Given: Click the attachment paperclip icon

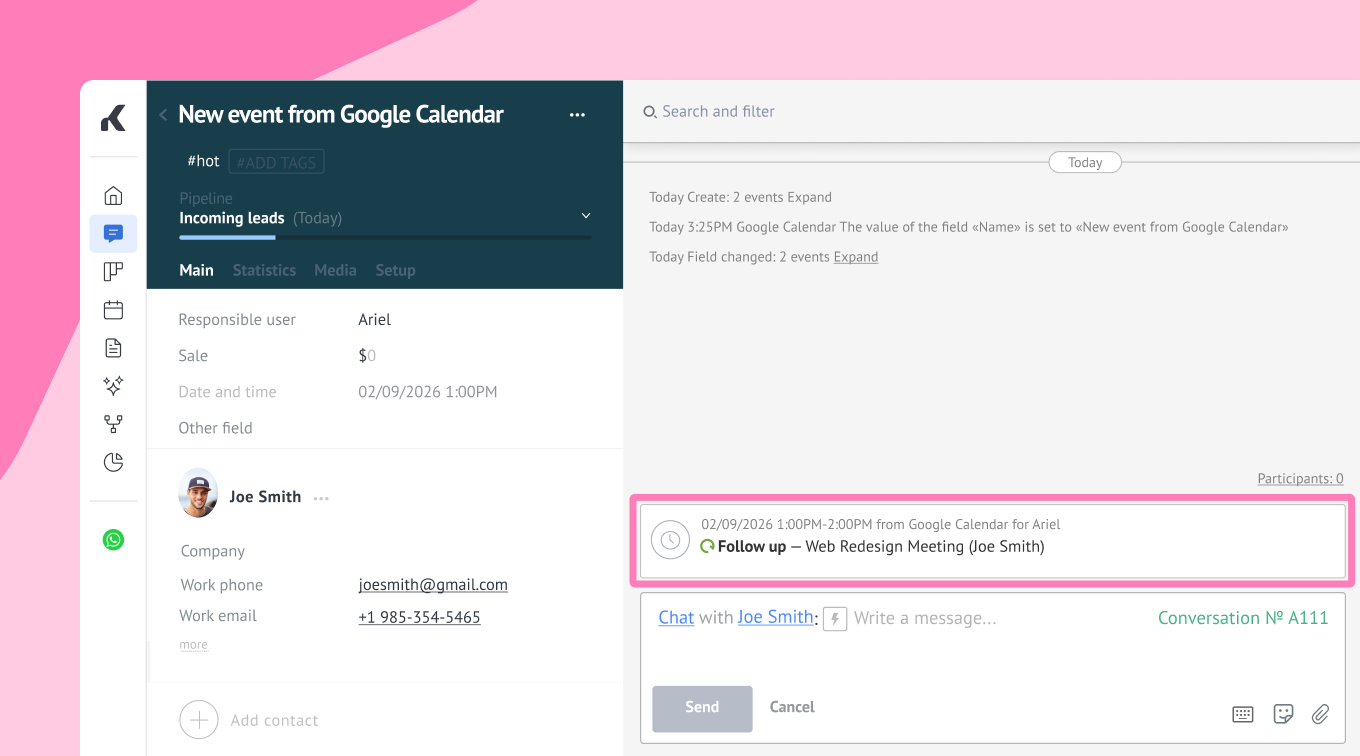Looking at the screenshot, I should point(1320,714).
